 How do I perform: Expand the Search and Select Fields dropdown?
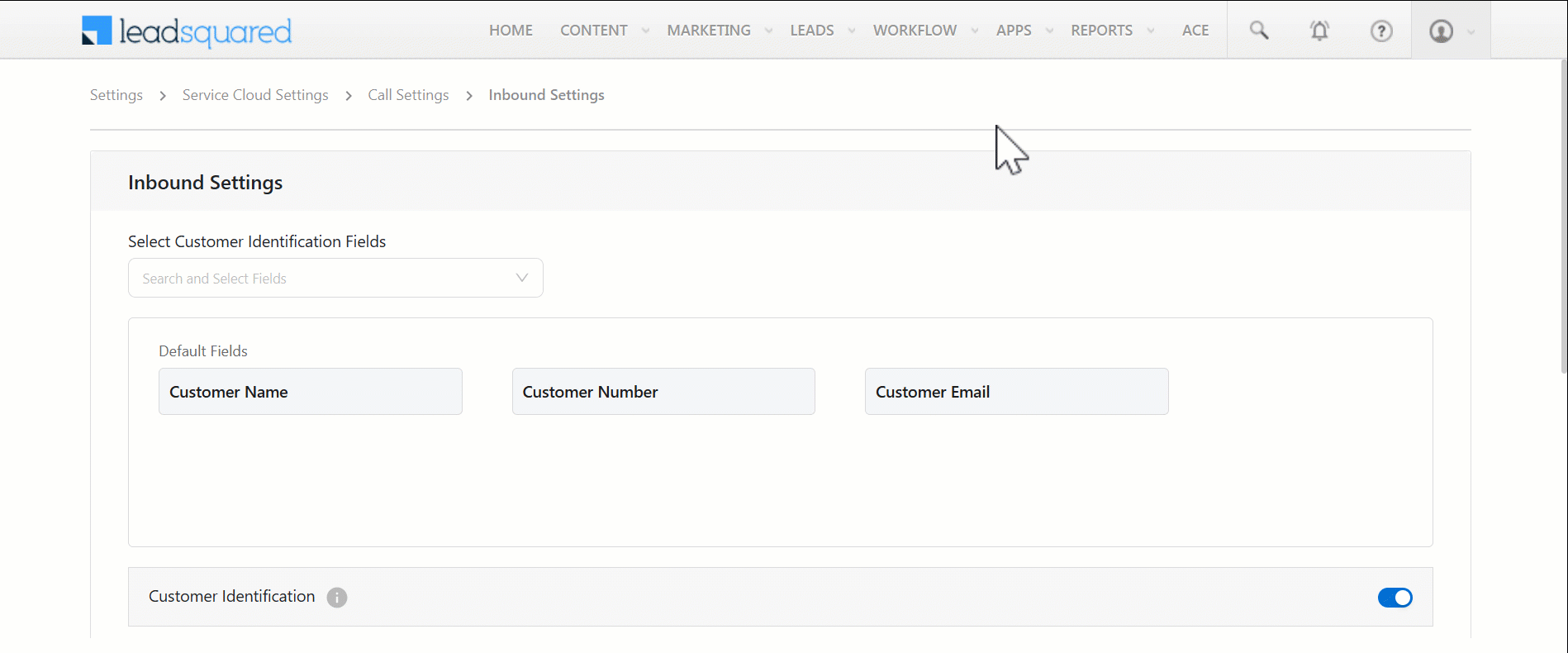(335, 278)
